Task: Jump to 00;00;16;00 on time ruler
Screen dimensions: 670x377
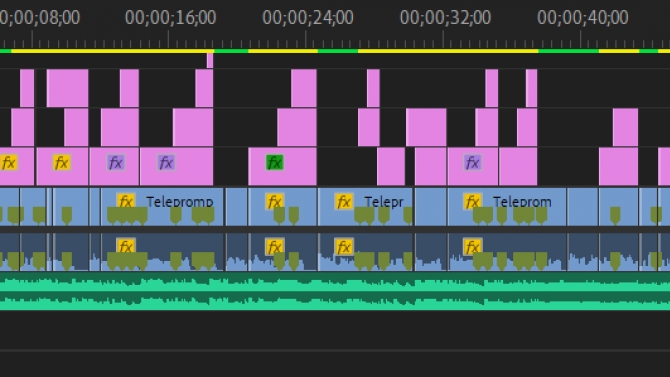Action: (170, 18)
